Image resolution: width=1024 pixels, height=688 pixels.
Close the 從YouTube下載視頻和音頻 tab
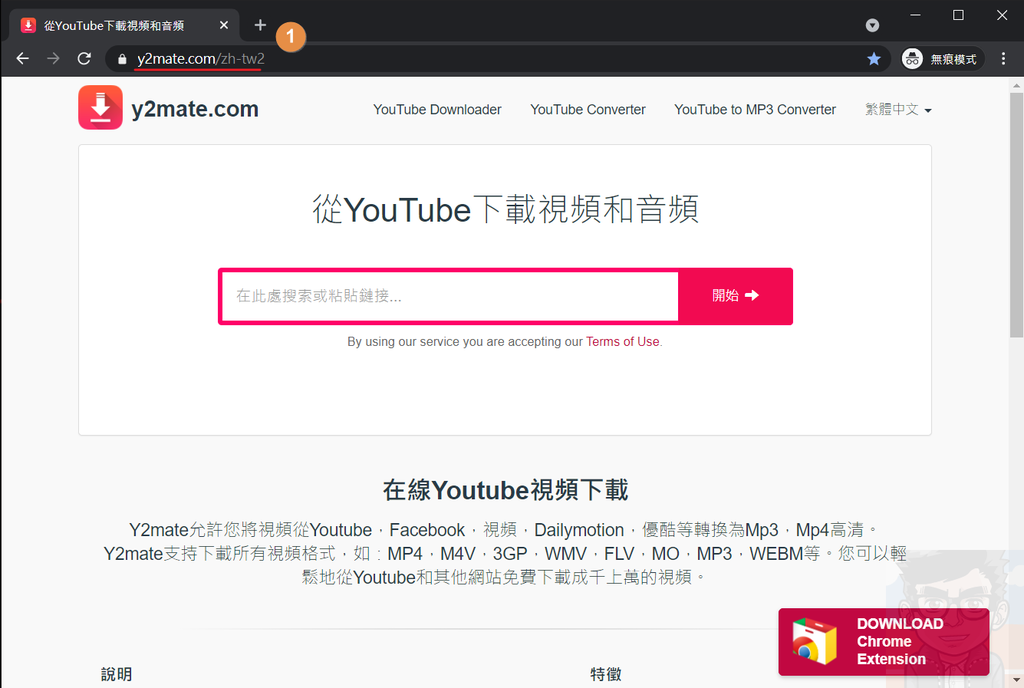point(223,25)
